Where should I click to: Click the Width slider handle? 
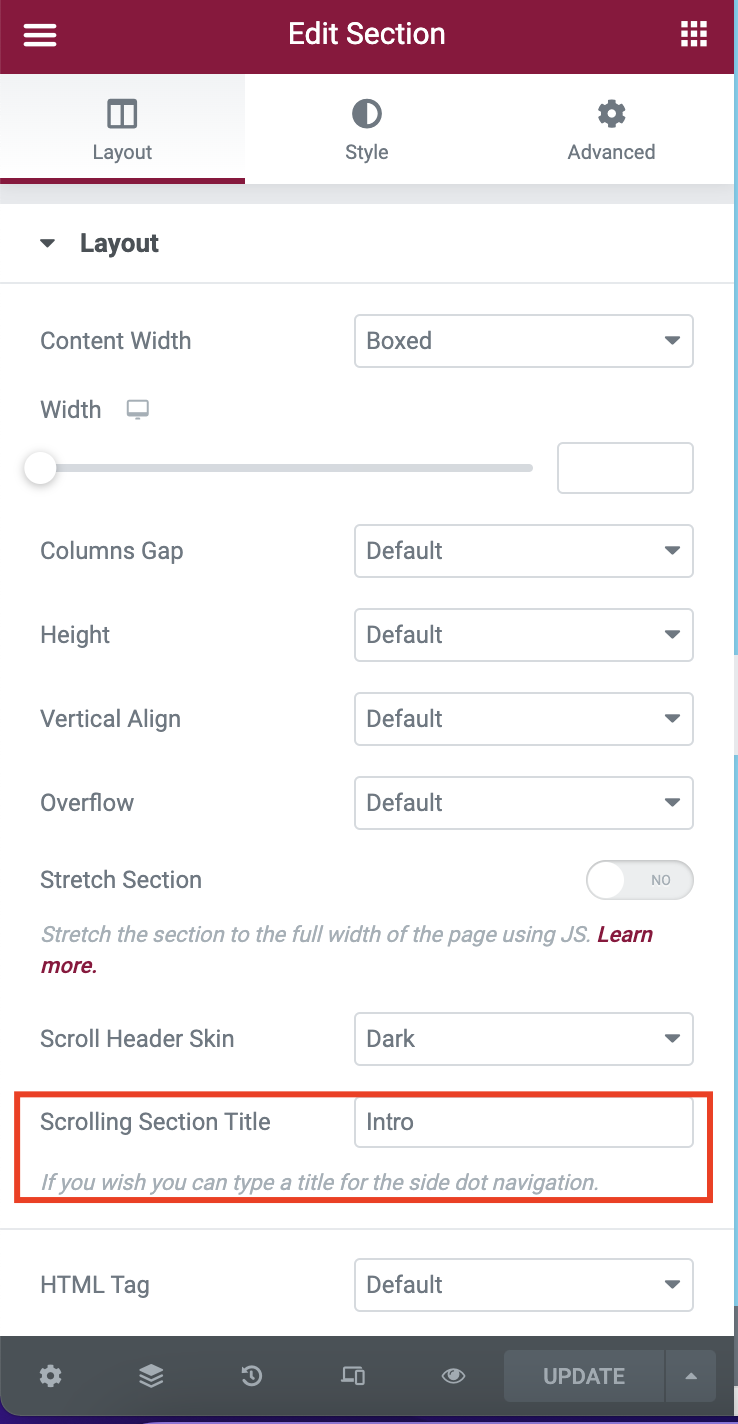click(40, 468)
